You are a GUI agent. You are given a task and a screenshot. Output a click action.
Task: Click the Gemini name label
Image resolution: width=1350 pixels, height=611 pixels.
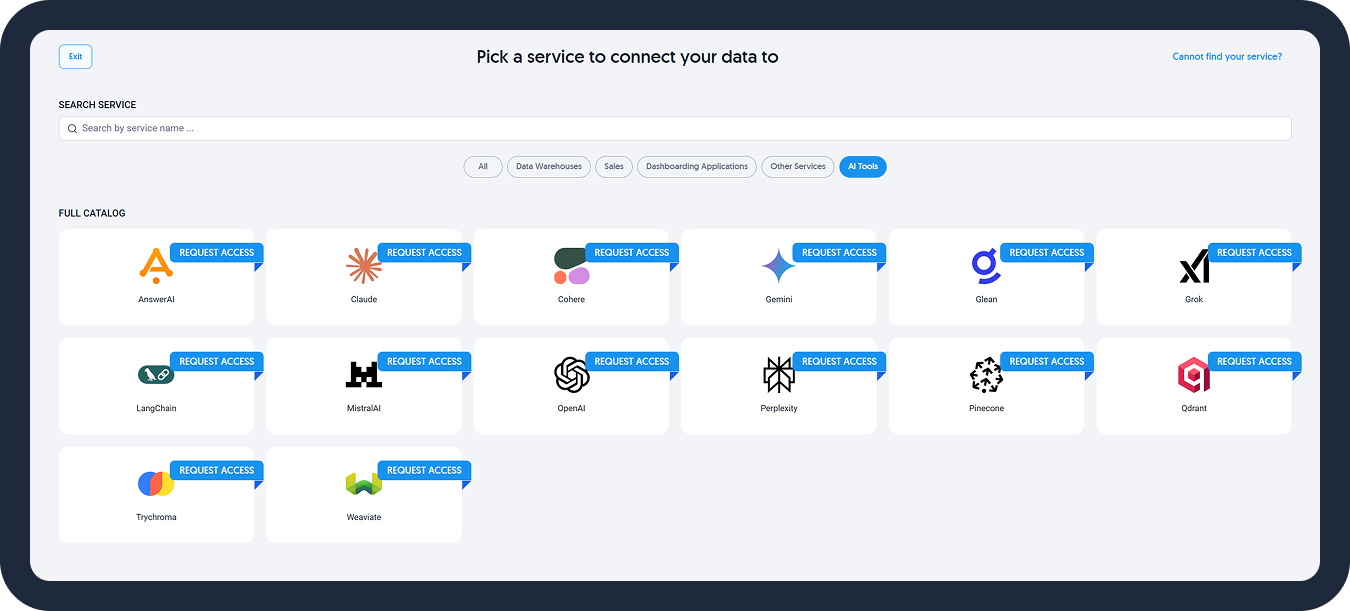[x=778, y=300]
